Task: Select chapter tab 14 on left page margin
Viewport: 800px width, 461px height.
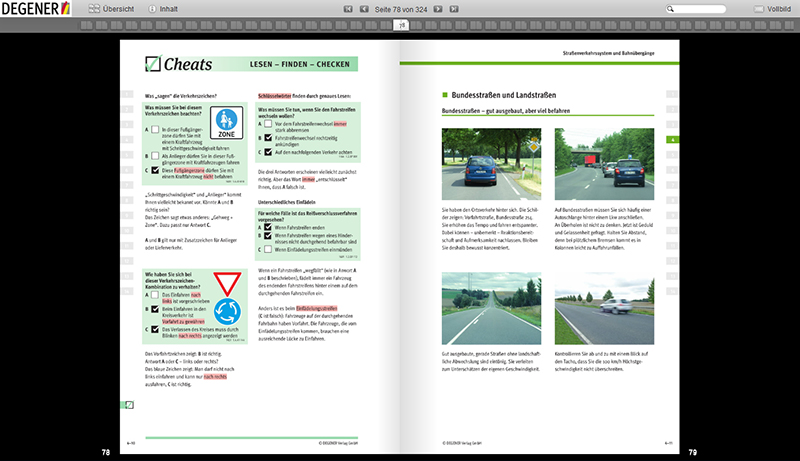Action: 127,291
